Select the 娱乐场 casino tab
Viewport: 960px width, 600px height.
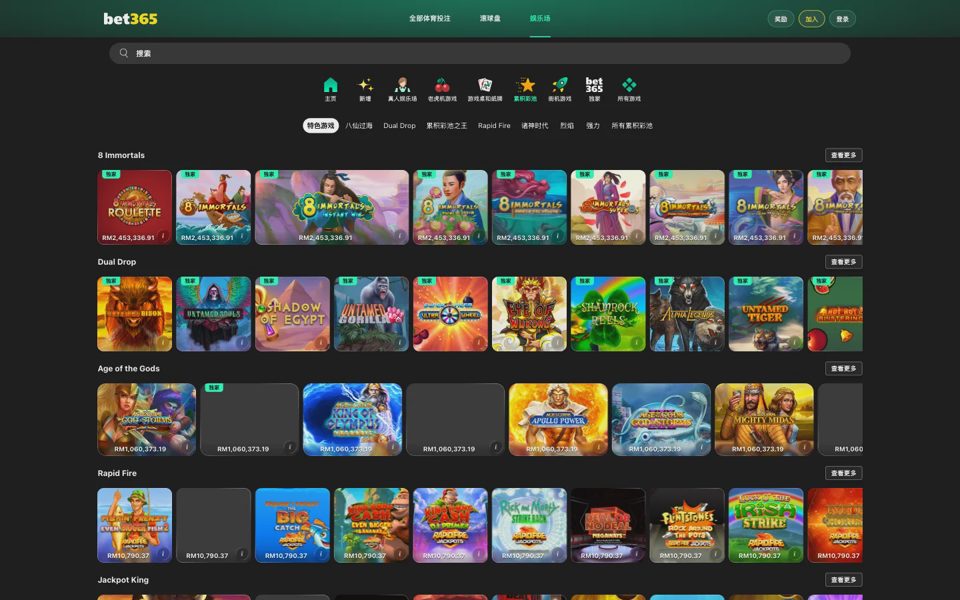(x=540, y=18)
